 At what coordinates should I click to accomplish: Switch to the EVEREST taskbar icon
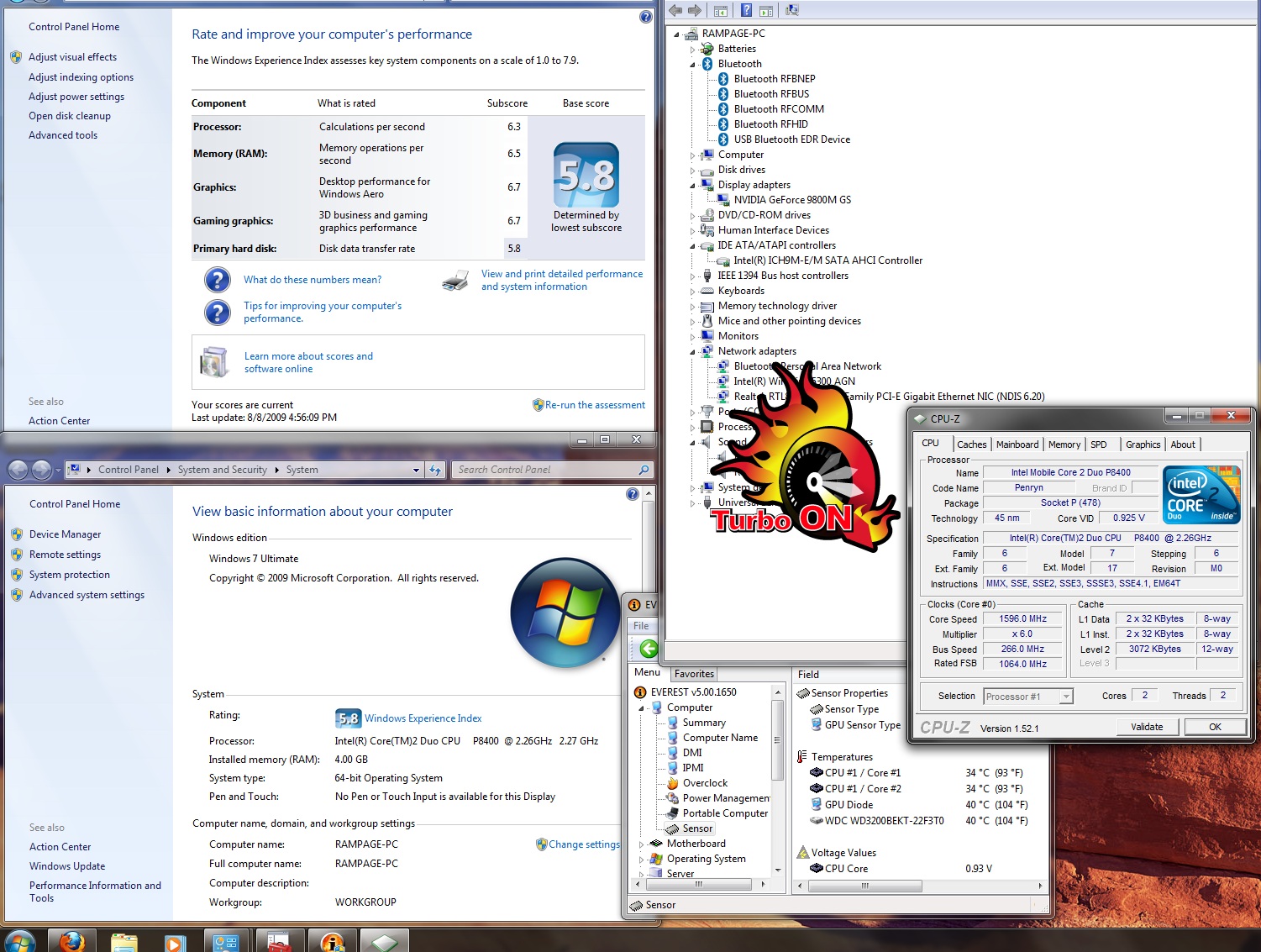[332, 941]
